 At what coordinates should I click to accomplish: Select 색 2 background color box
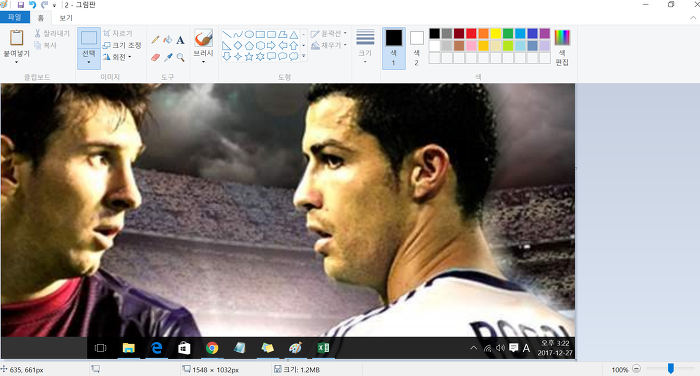[x=417, y=48]
